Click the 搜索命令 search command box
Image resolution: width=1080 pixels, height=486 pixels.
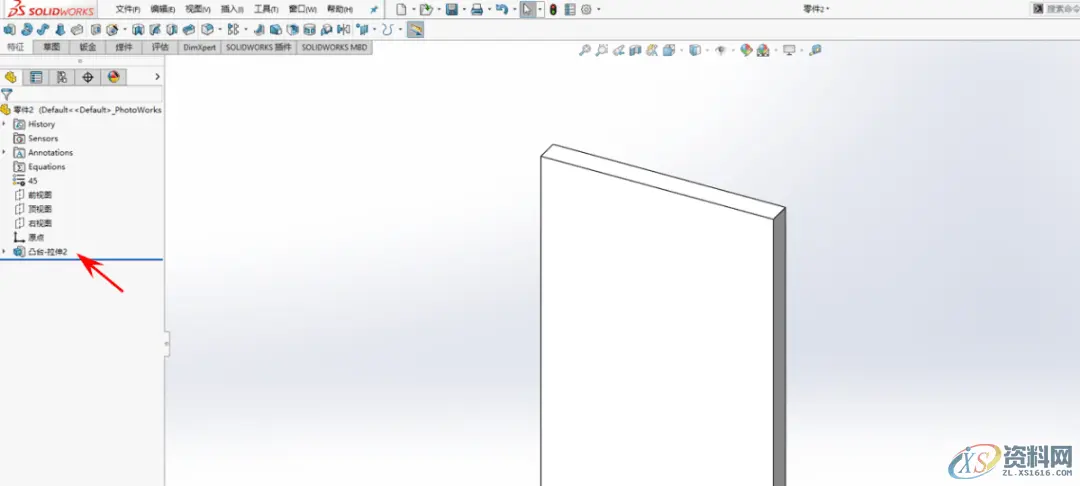point(1054,9)
